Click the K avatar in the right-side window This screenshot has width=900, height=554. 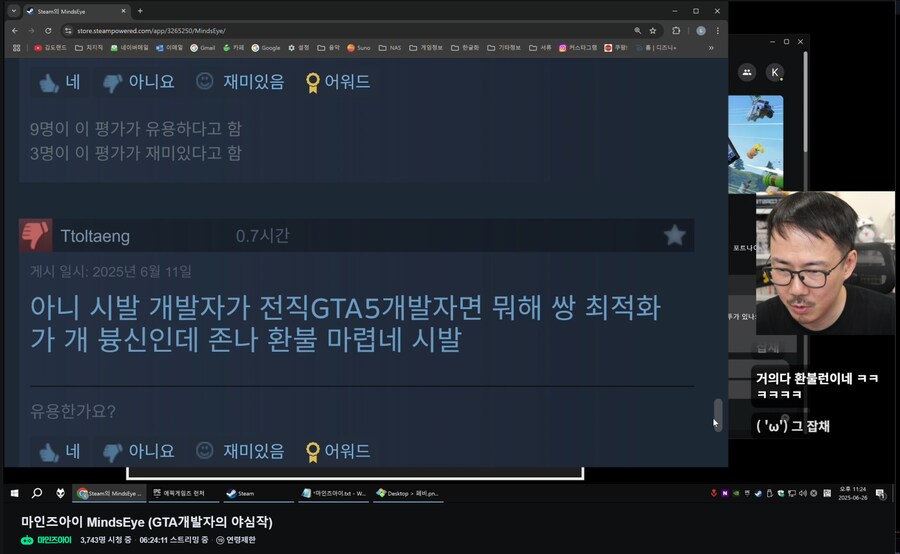[775, 72]
